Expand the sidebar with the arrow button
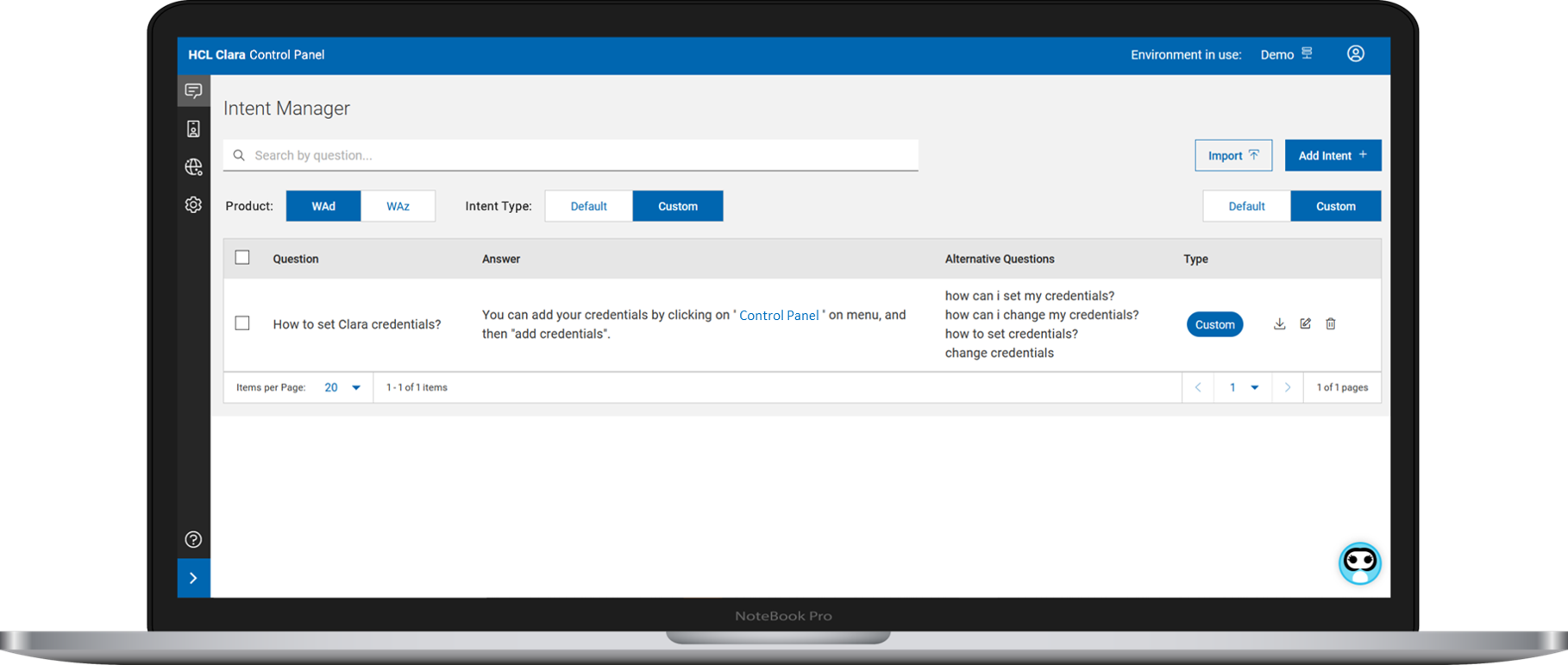The image size is (1568, 665). tap(193, 578)
